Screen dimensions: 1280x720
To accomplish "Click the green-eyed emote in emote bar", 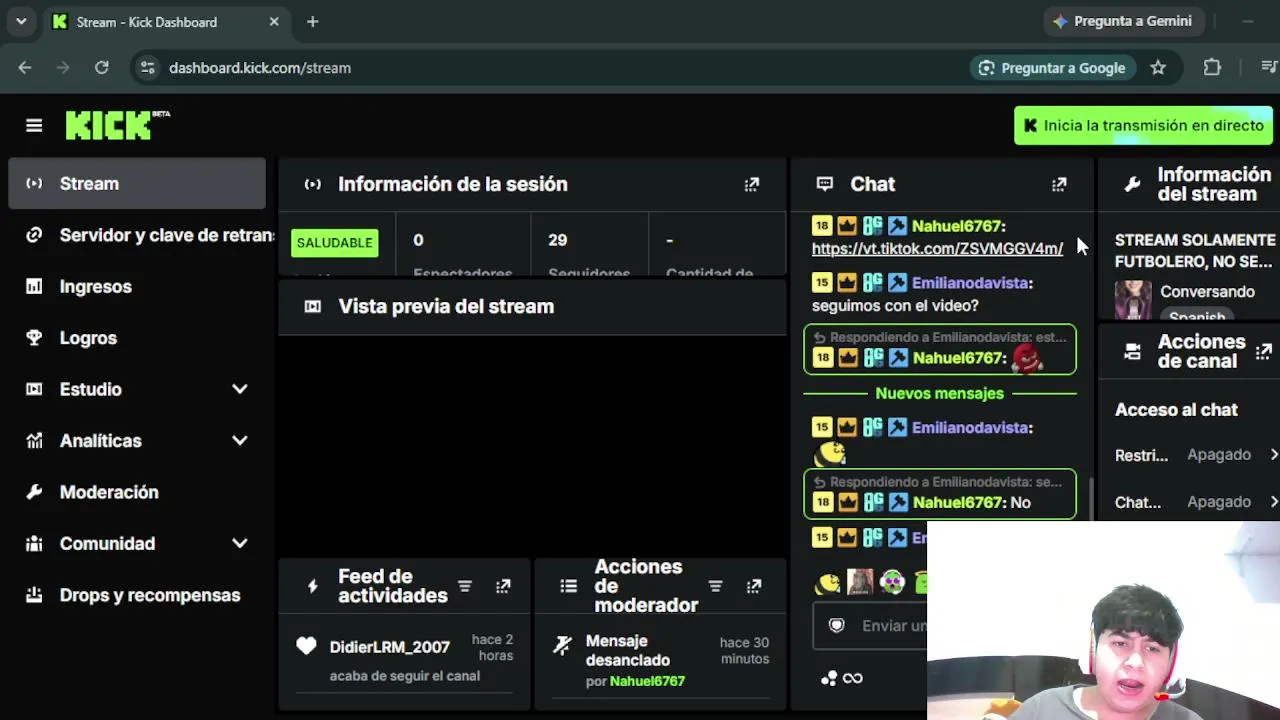I will 892,582.
